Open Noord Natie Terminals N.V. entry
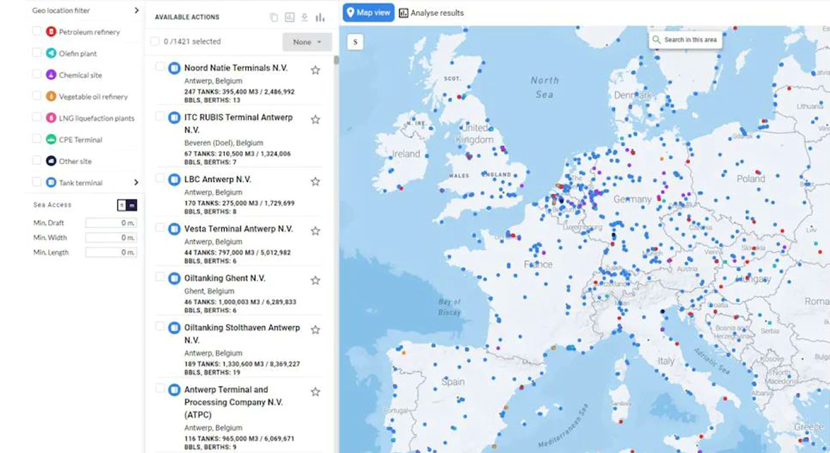 click(x=236, y=68)
